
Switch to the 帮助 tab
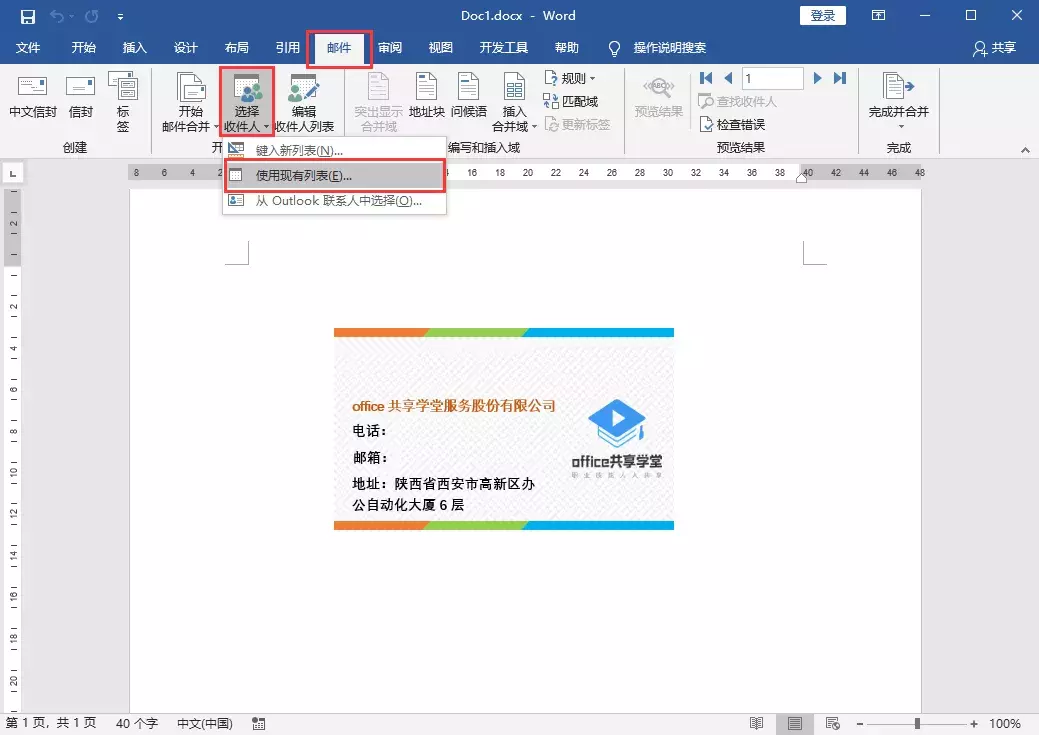(x=567, y=48)
